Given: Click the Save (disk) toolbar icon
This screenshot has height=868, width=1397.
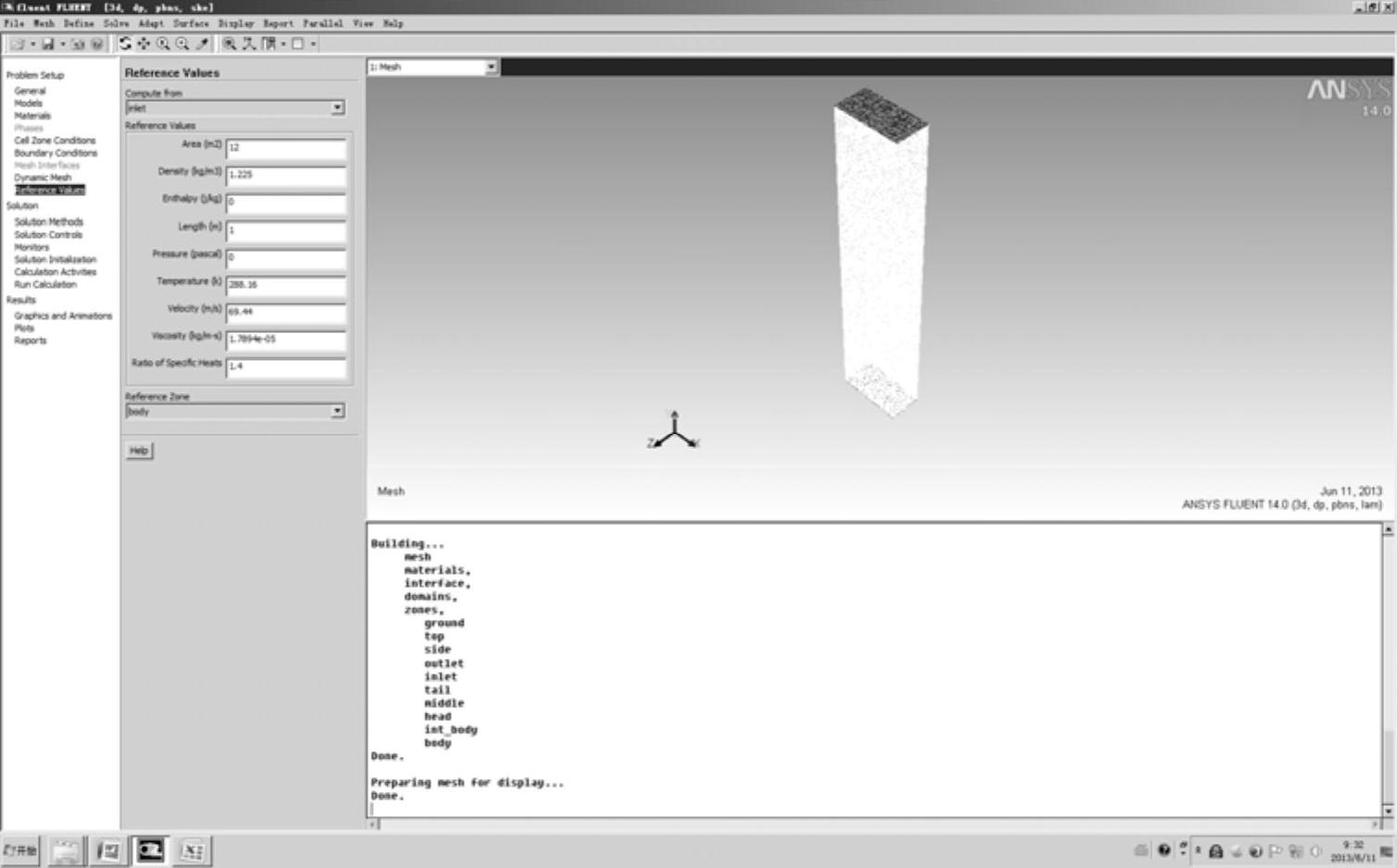Looking at the screenshot, I should click(48, 43).
